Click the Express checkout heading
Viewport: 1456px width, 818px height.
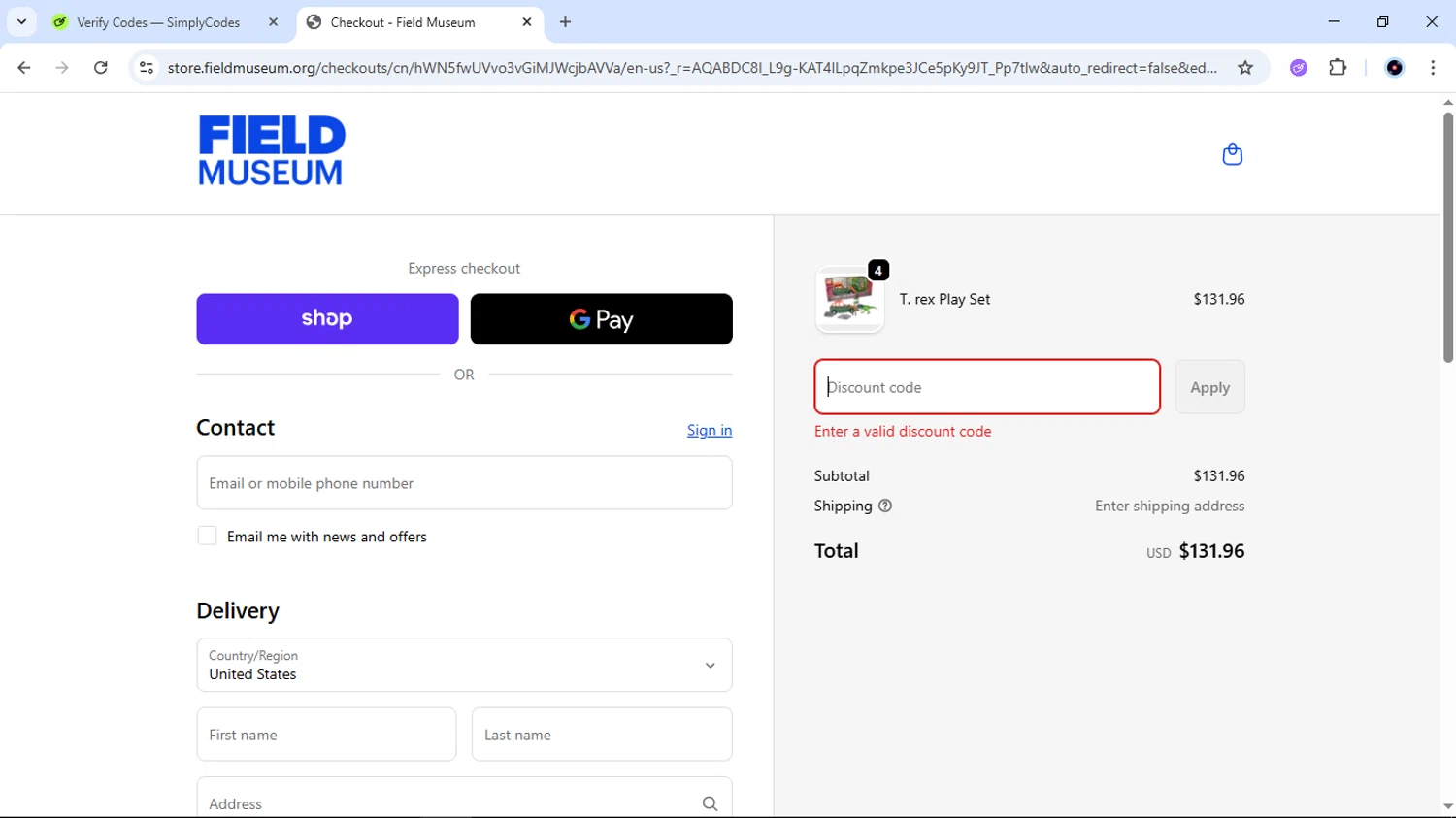(x=464, y=268)
